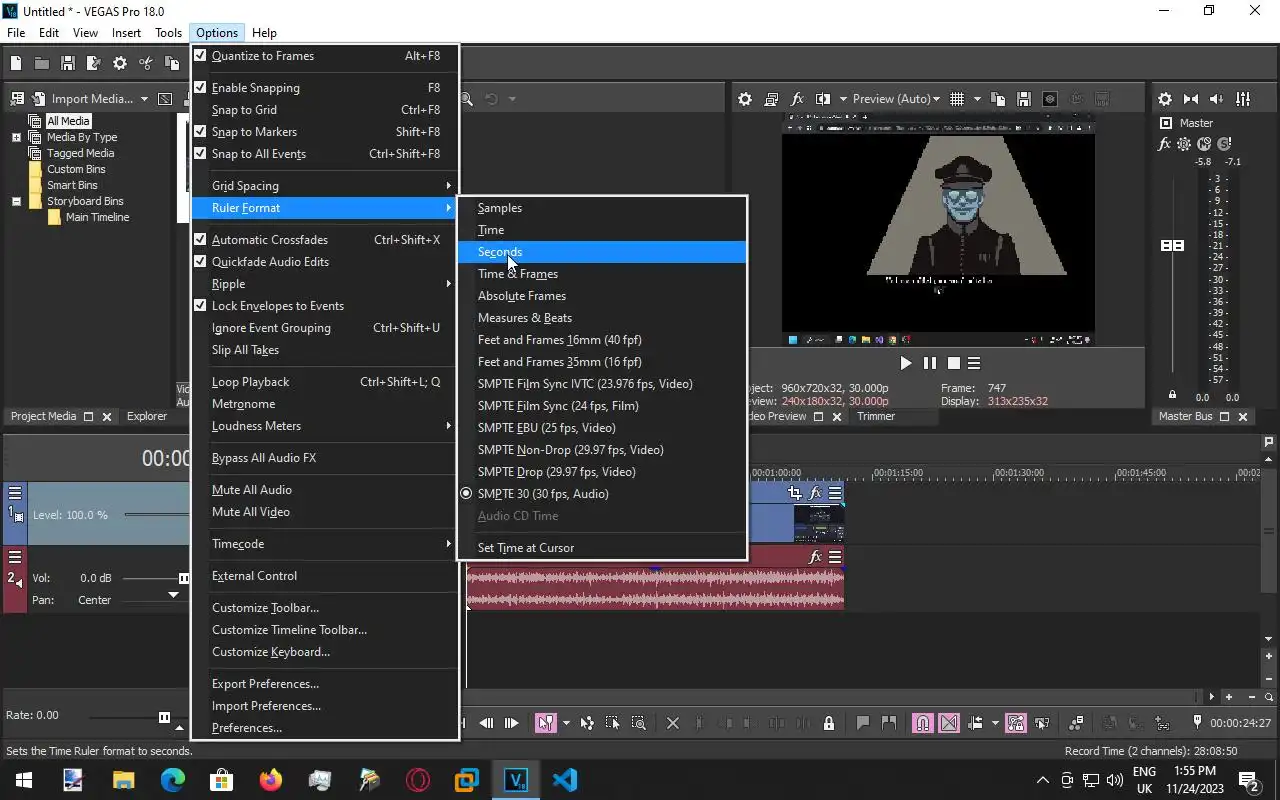Click the Rate slider handle
Viewport: 1280px width, 800px height.
(x=164, y=717)
